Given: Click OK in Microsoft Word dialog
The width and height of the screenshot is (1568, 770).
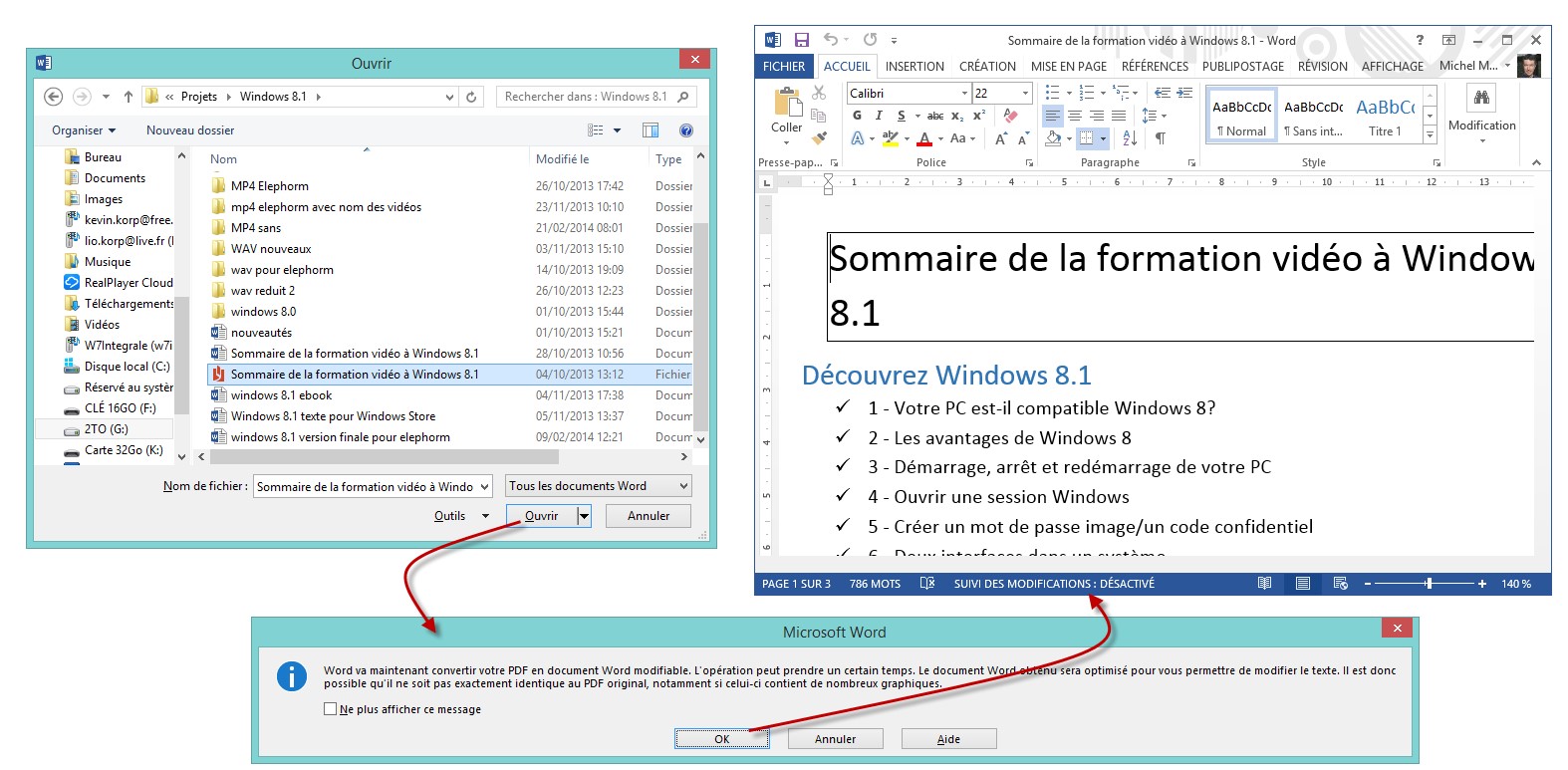Looking at the screenshot, I should [x=722, y=739].
